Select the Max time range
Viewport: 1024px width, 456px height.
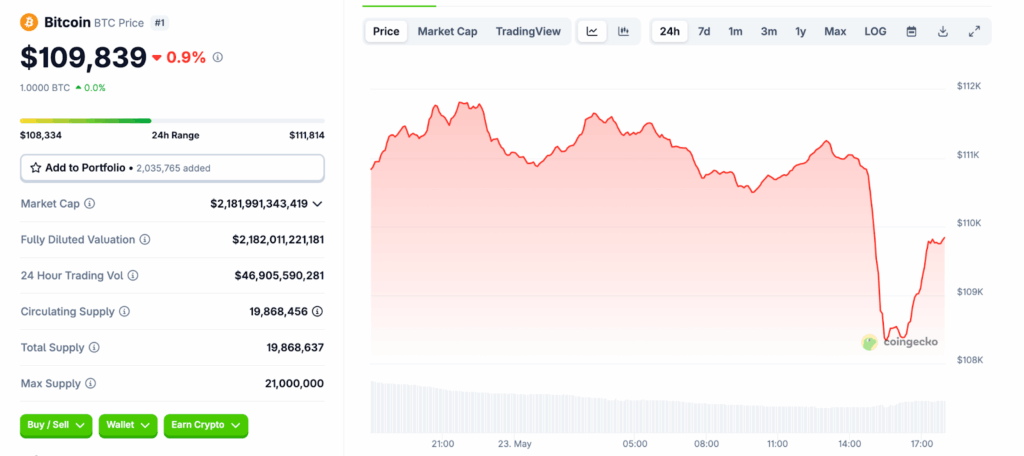click(x=835, y=31)
